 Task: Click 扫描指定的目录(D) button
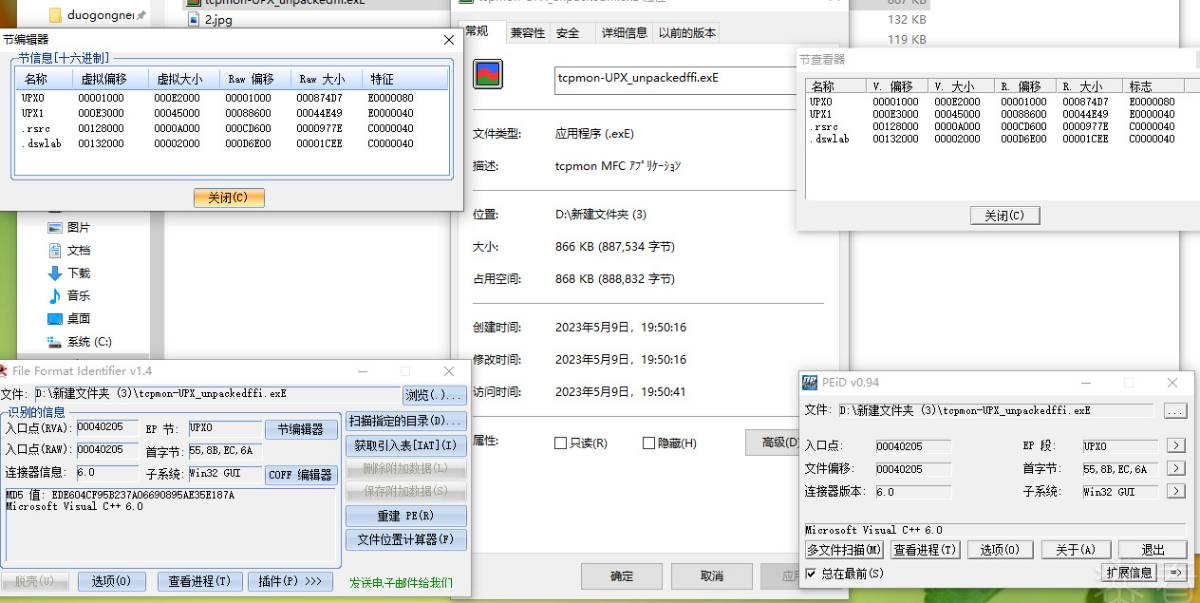tap(406, 421)
